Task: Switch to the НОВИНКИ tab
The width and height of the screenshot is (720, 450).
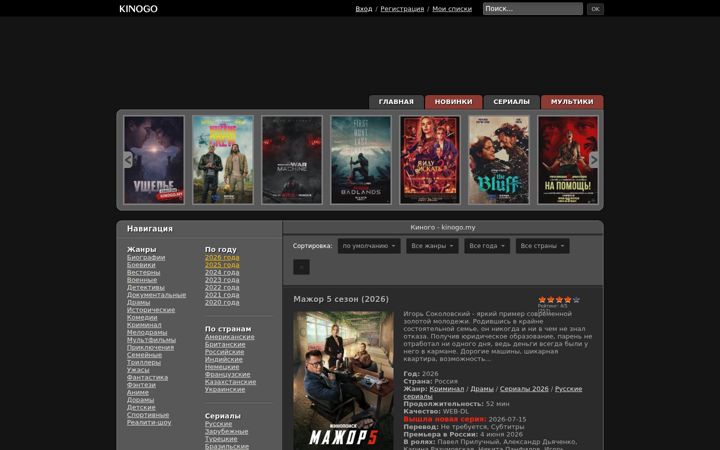Action: point(453,102)
